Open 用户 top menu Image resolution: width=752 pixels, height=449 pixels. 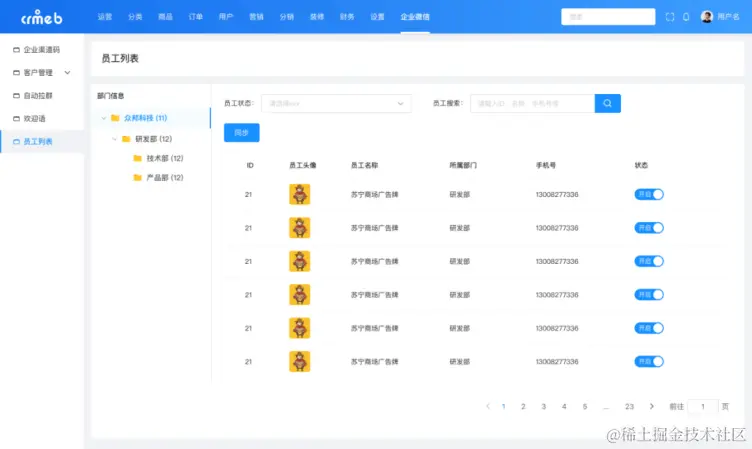[226, 17]
